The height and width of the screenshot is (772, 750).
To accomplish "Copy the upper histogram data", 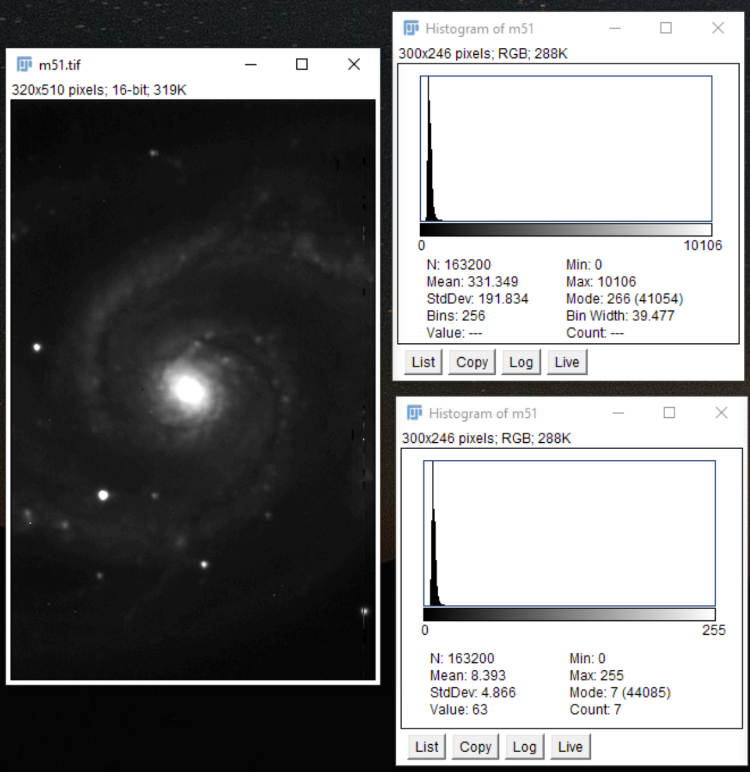I will click(472, 362).
